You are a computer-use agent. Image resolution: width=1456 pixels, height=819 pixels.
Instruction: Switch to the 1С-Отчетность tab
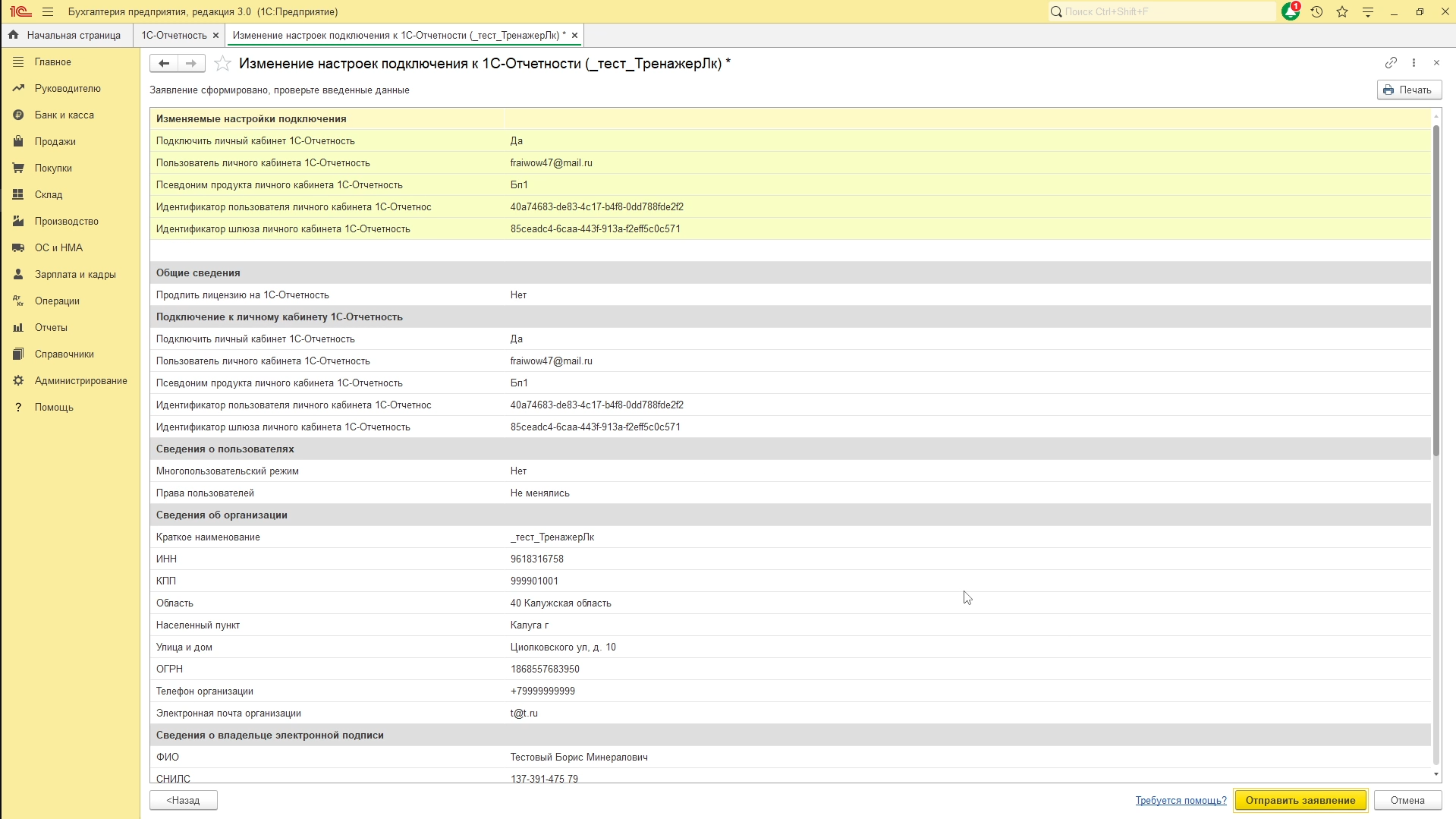174,36
